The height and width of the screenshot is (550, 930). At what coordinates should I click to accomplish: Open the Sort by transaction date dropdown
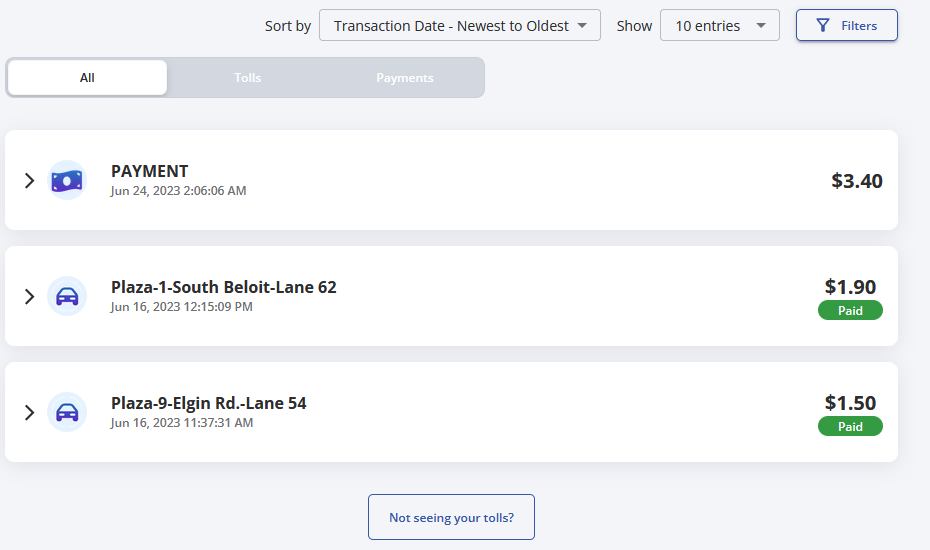click(460, 26)
